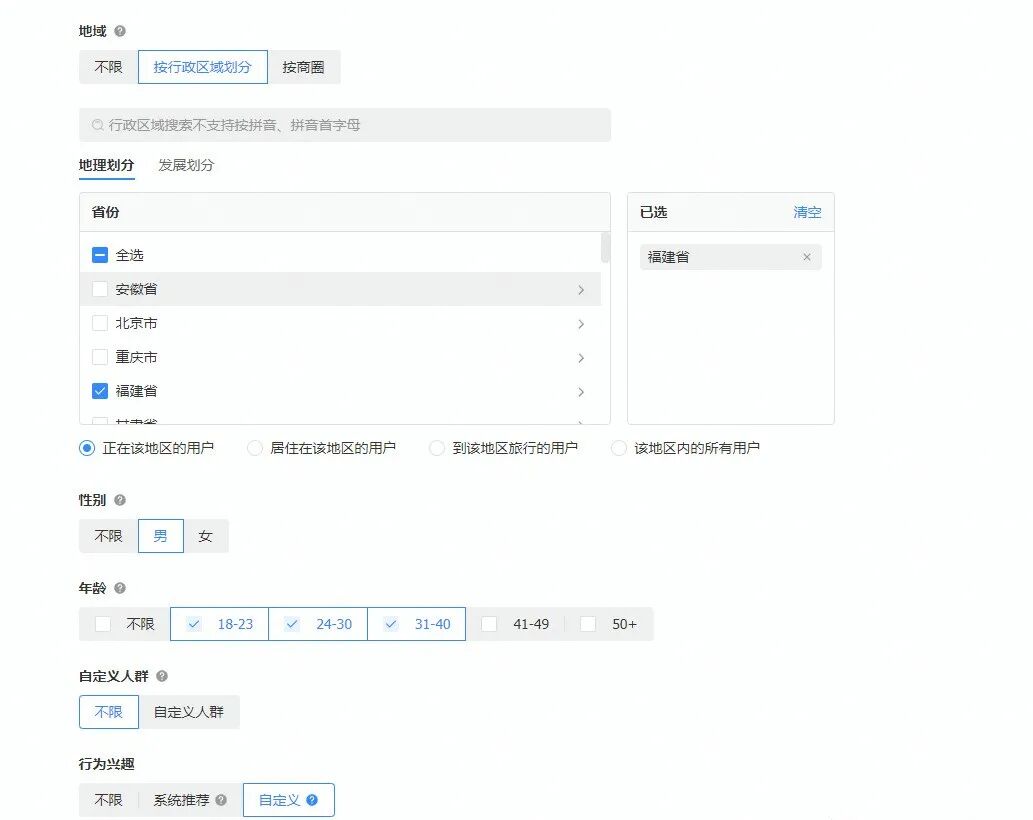Open the help icon beside 年龄
This screenshot has width=1033, height=820.
pyautogui.click(x=119, y=589)
